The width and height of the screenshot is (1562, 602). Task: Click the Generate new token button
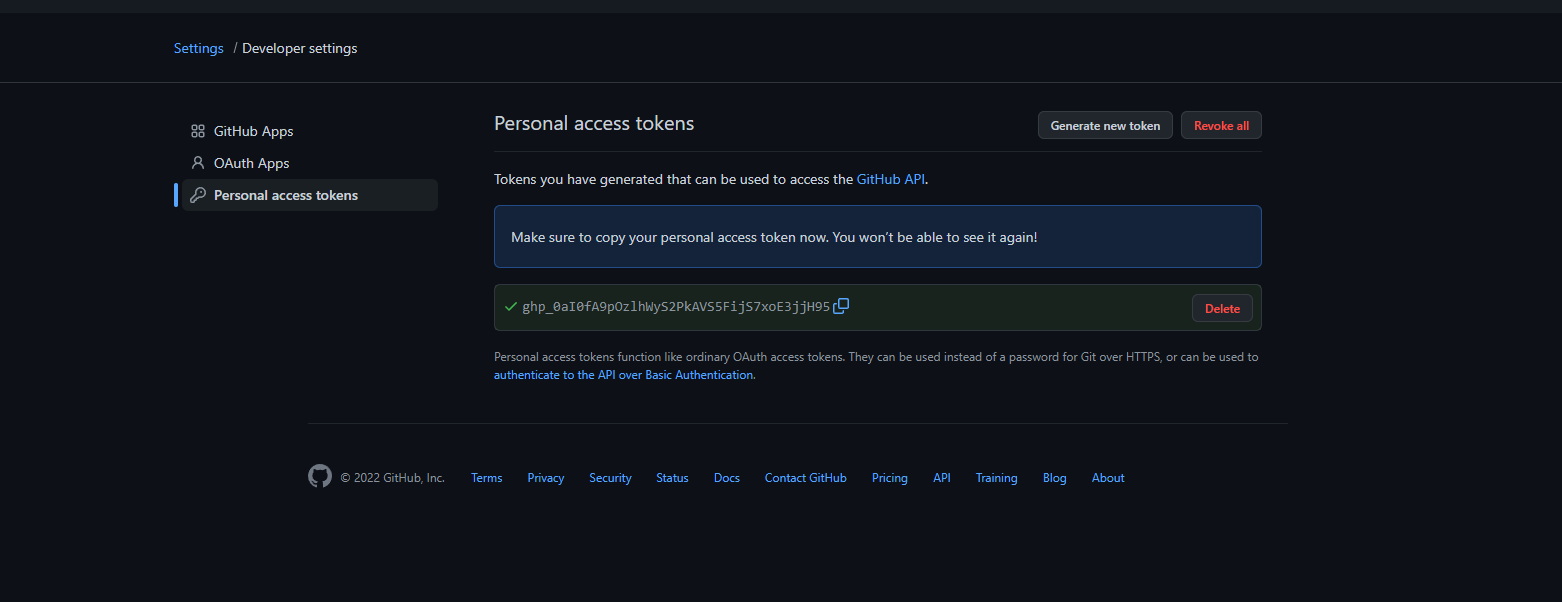pyautogui.click(x=1105, y=125)
